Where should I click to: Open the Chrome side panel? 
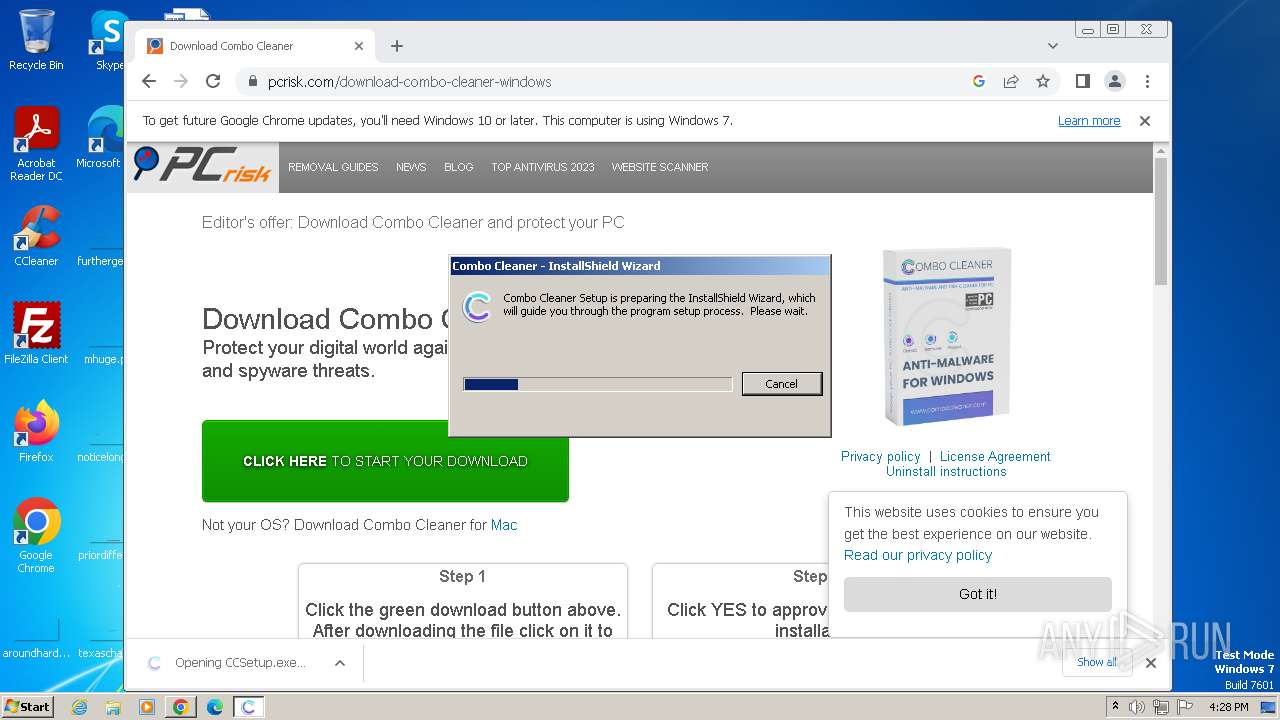1082,81
